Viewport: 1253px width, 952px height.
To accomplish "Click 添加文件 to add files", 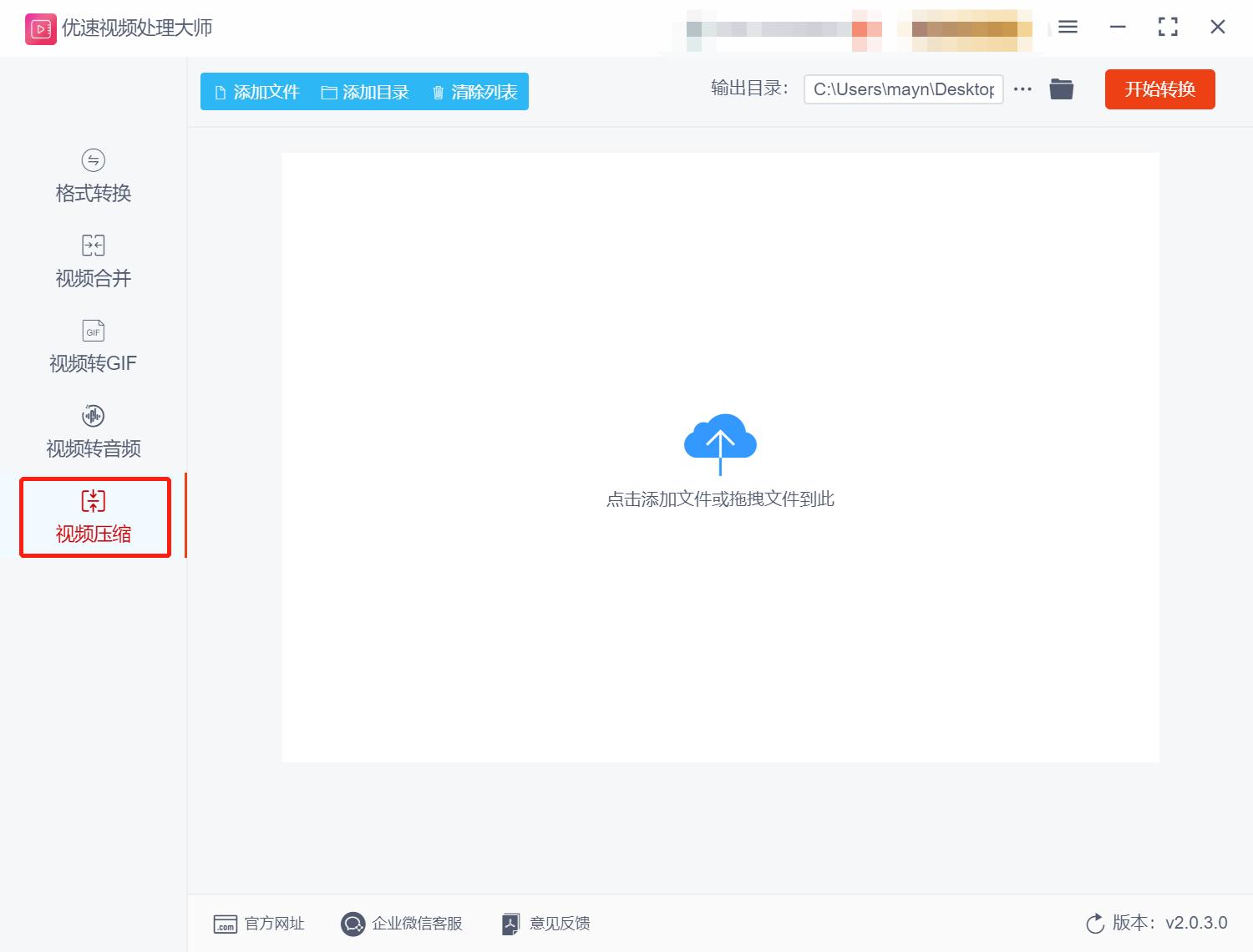I will point(255,92).
